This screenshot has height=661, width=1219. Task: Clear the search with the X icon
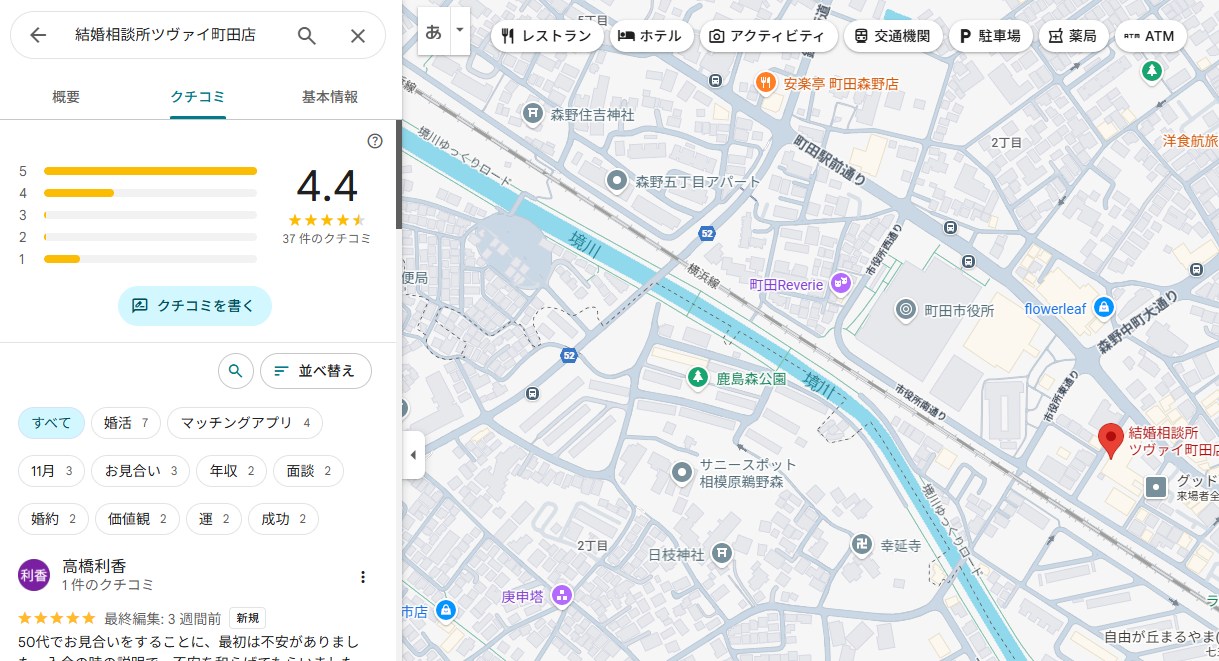point(358,35)
